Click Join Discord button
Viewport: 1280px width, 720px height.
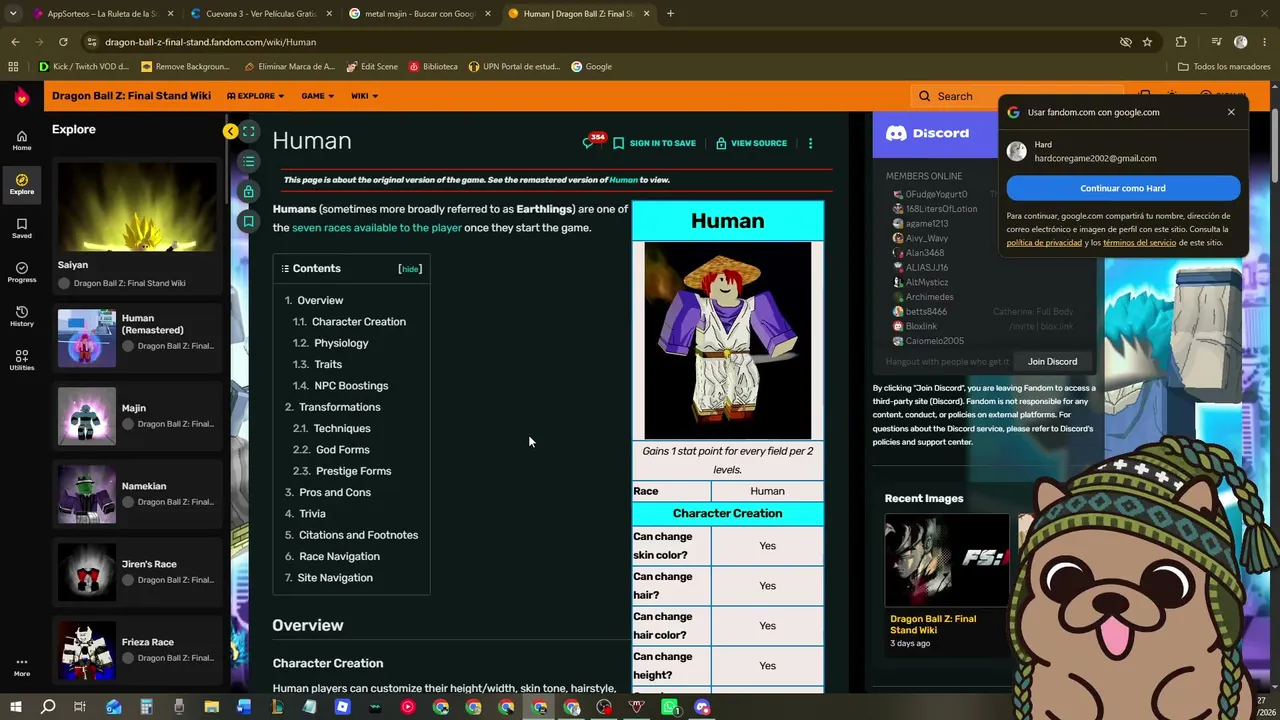click(1052, 361)
